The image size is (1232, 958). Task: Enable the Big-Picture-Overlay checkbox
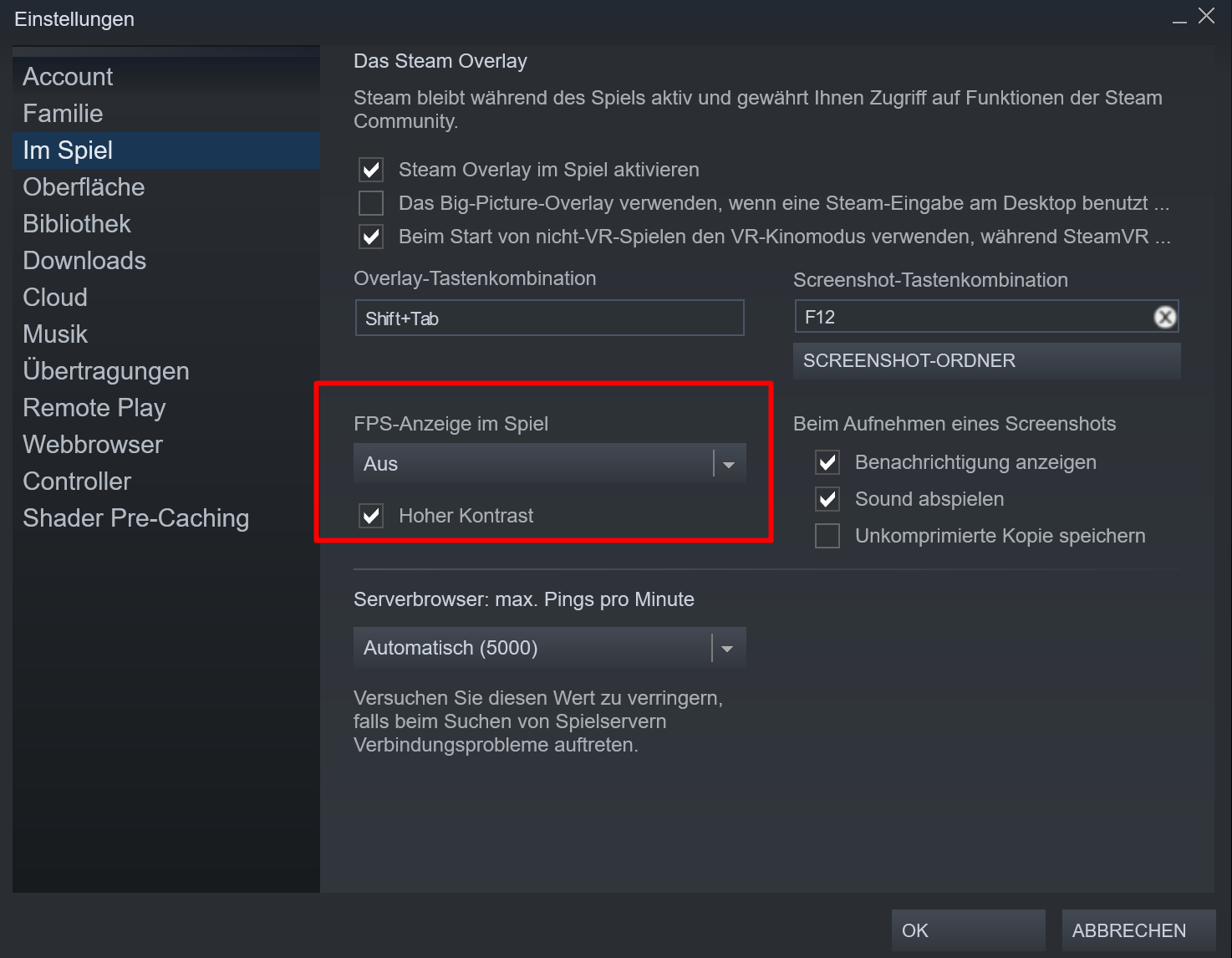point(371,204)
